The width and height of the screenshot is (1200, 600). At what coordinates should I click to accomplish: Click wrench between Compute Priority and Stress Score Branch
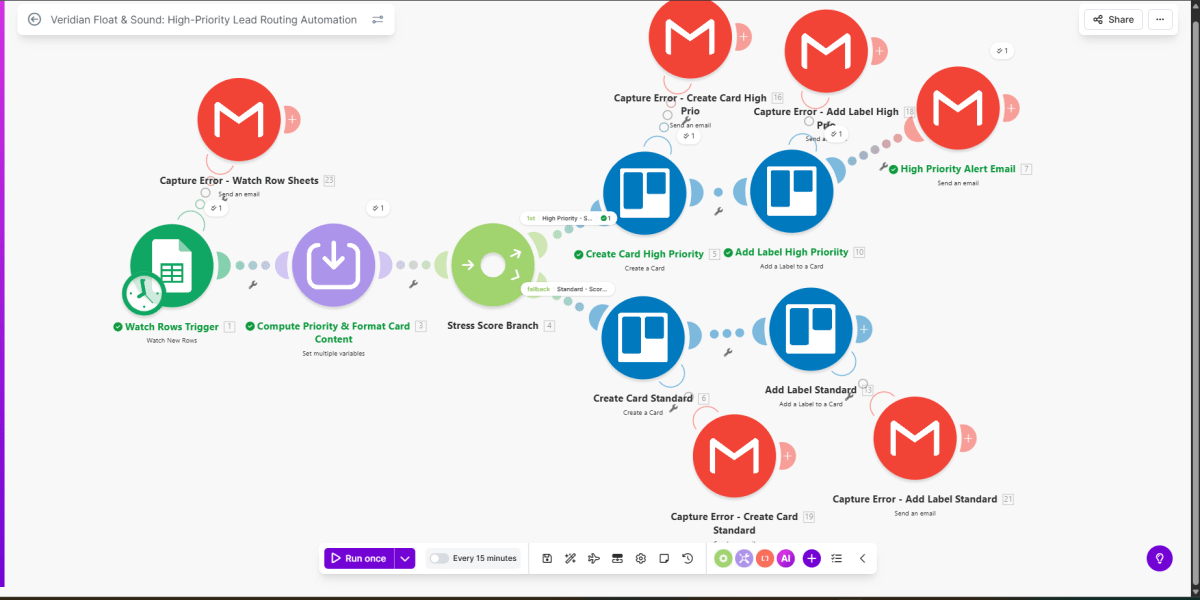pos(413,285)
